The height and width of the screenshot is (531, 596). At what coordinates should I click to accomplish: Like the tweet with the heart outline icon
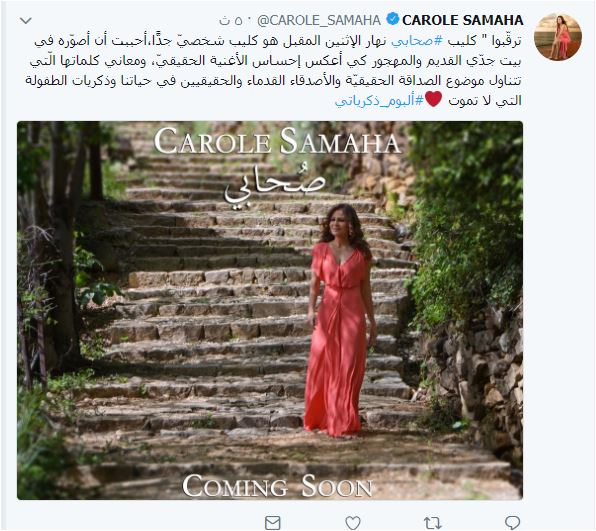tap(353, 523)
